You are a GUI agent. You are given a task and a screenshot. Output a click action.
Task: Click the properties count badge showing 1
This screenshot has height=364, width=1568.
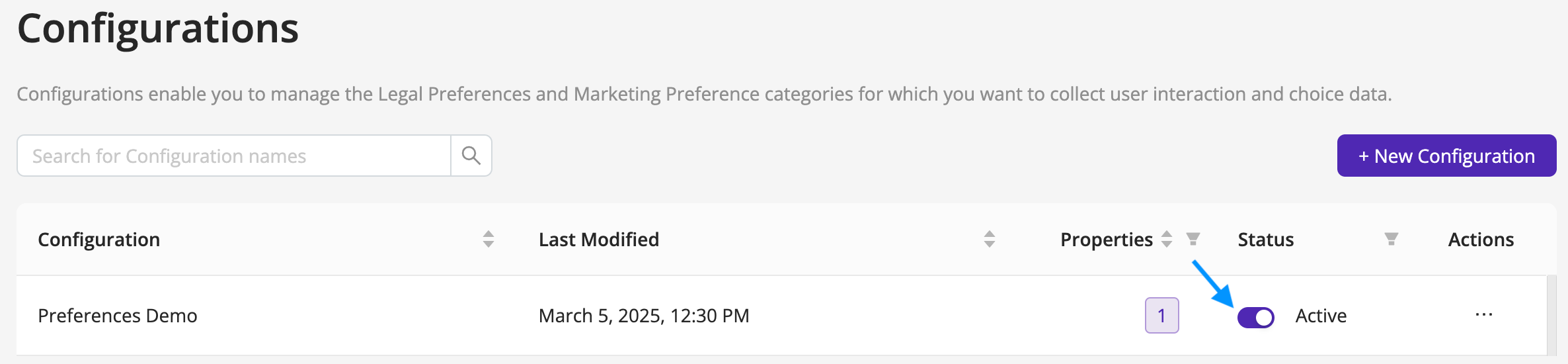coord(1161,316)
